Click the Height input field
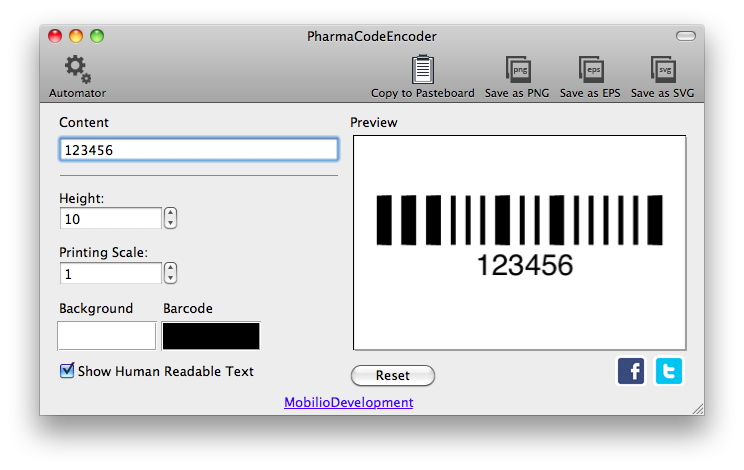 pyautogui.click(x=111, y=219)
